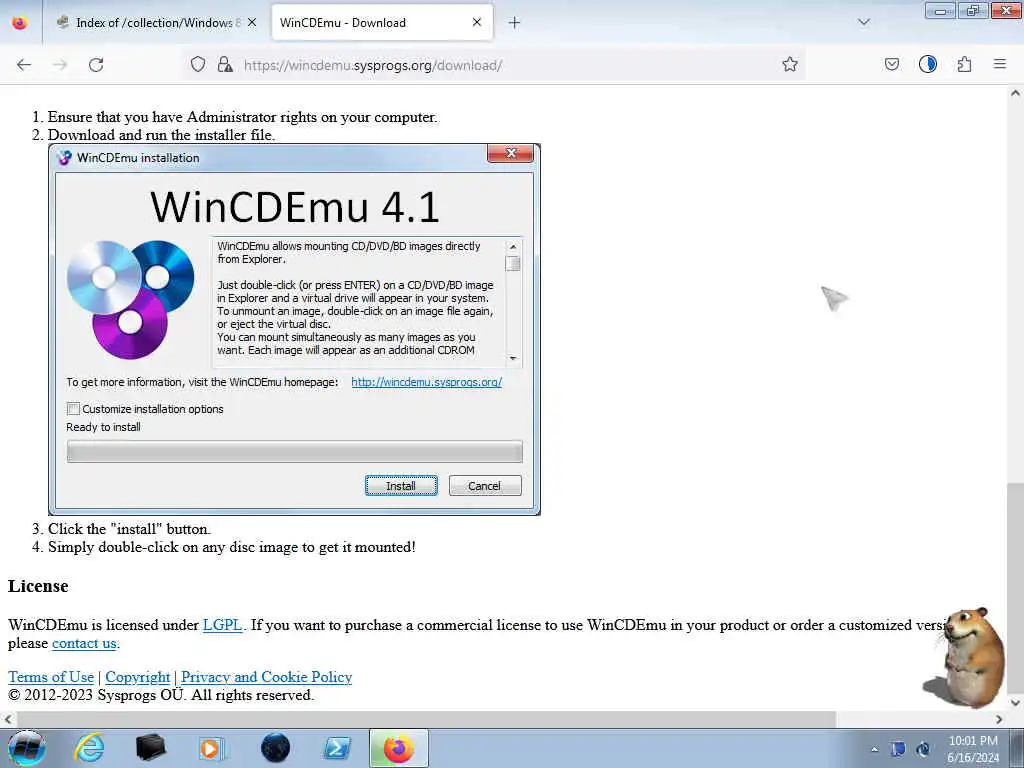Viewport: 1024px width, 768px height.
Task: Launch Internet Explorer from the taskbar
Action: [x=89, y=748]
